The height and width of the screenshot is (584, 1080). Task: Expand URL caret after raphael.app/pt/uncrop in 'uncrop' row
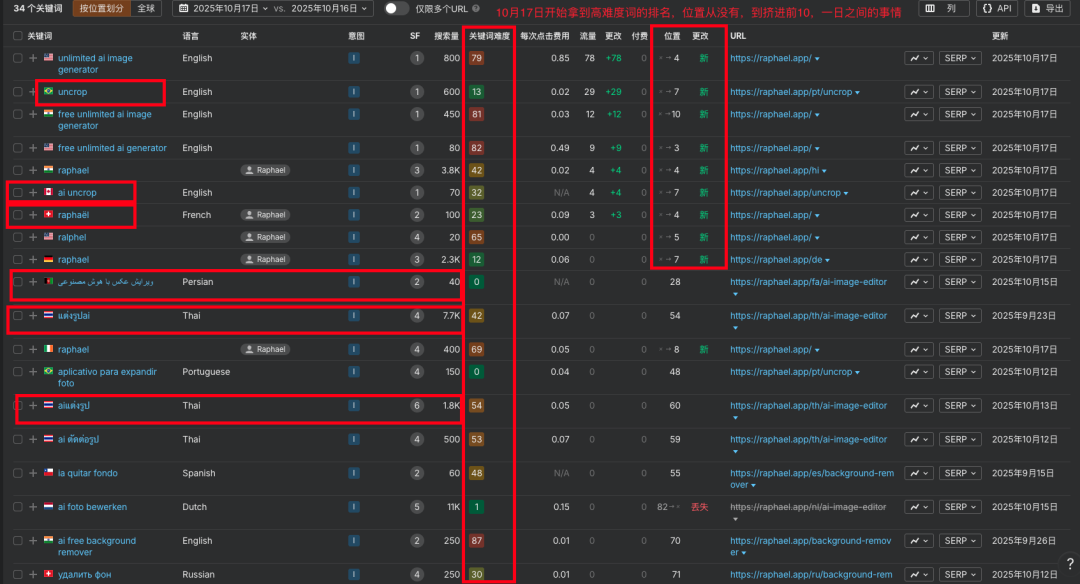858,92
